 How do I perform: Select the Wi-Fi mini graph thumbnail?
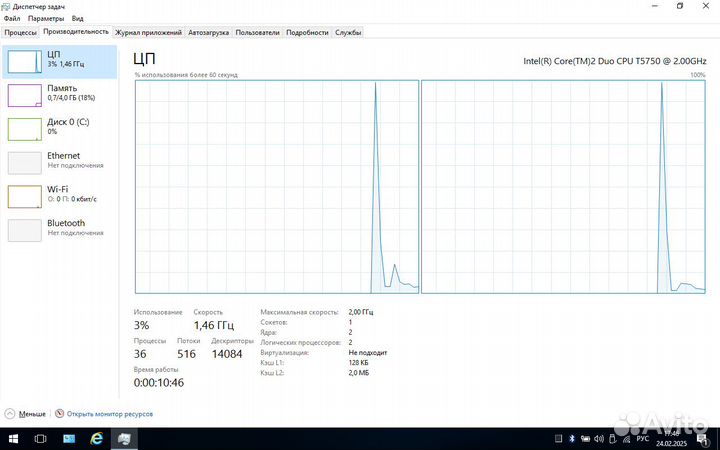[24, 197]
